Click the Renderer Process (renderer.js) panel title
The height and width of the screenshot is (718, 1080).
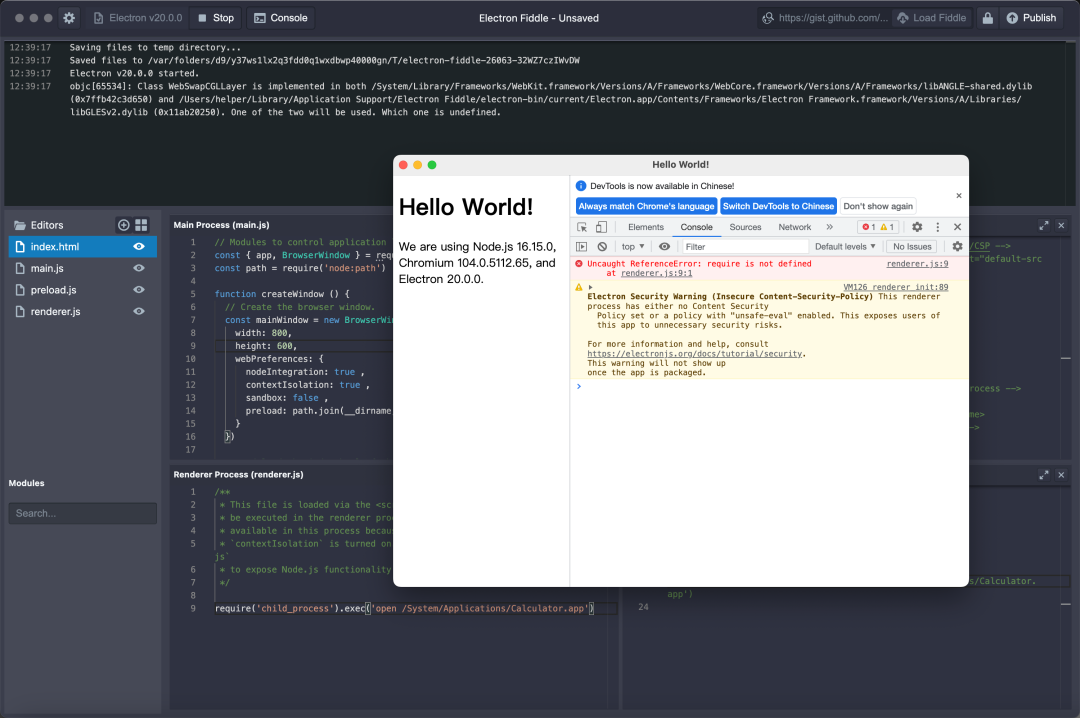(x=238, y=475)
